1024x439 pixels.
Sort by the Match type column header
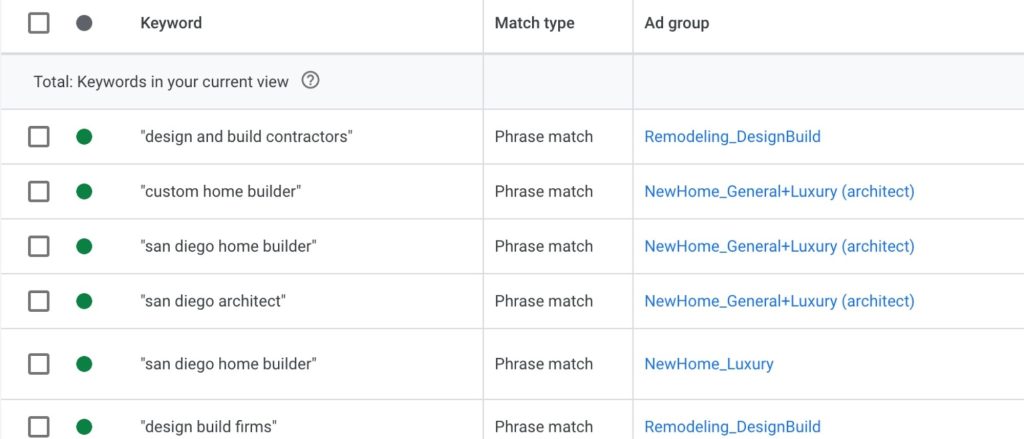[x=534, y=23]
